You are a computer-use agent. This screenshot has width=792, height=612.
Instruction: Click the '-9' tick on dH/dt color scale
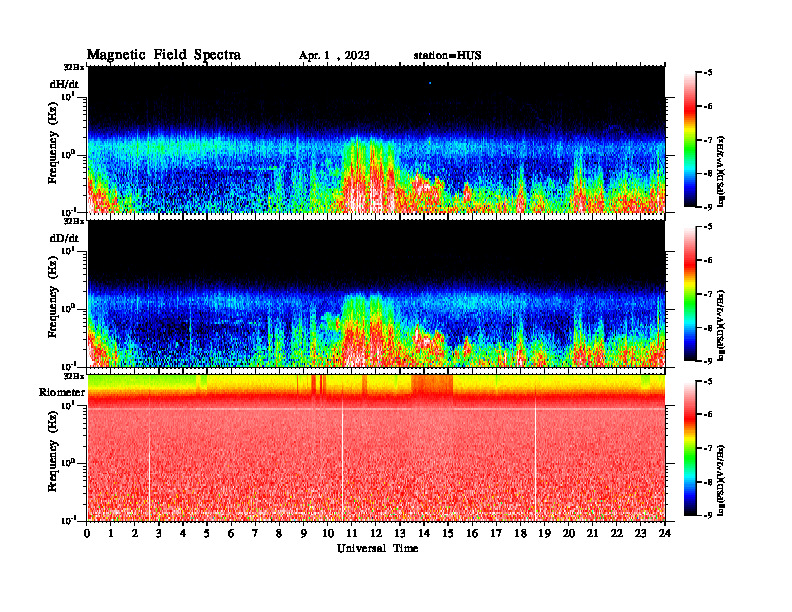[708, 207]
